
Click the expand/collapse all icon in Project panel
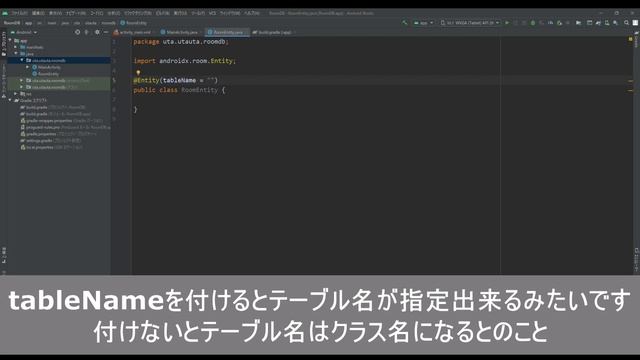click(x=87, y=32)
